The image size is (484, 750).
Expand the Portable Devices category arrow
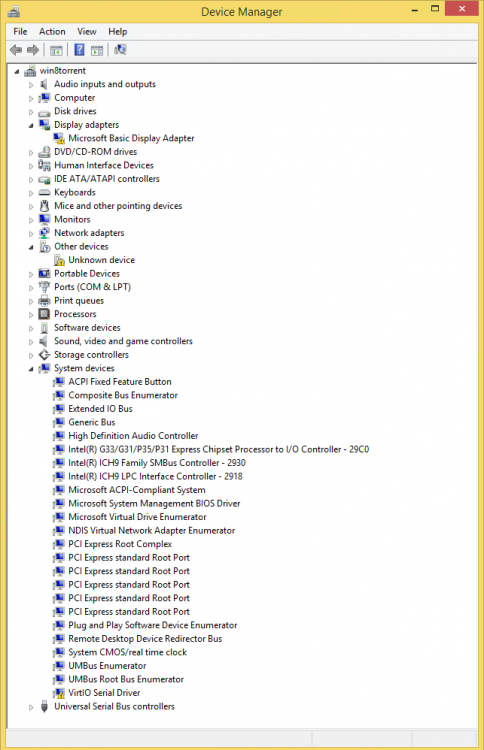[x=31, y=274]
